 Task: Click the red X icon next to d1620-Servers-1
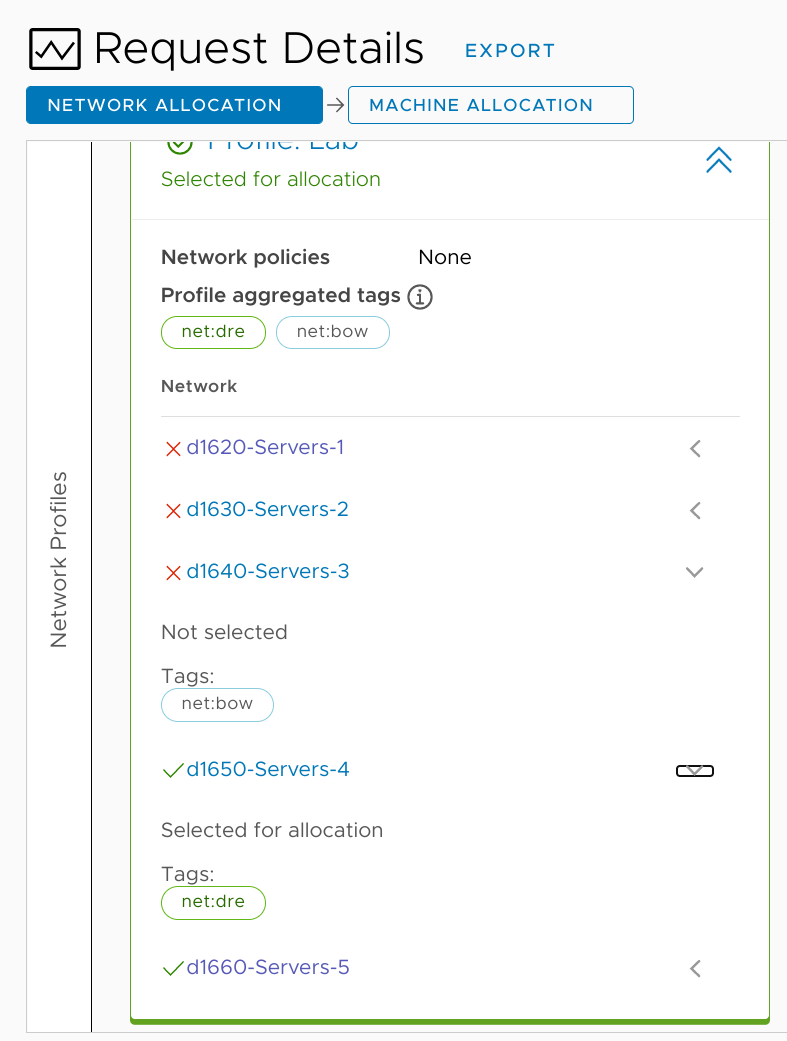(172, 449)
